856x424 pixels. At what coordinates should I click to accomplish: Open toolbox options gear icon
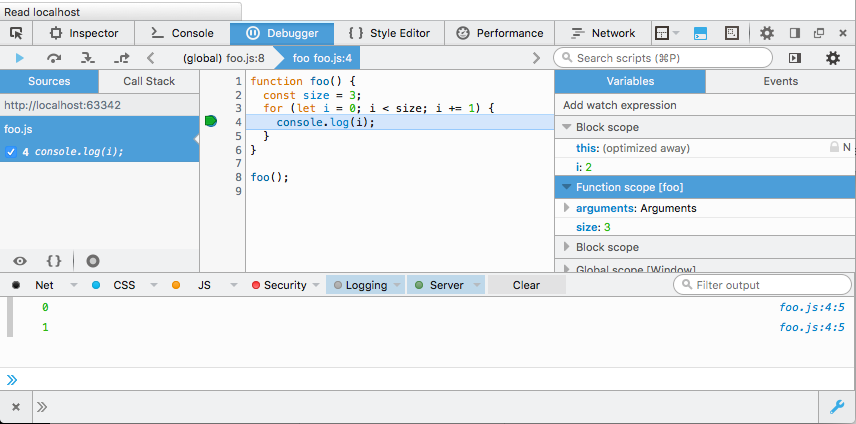(766, 33)
